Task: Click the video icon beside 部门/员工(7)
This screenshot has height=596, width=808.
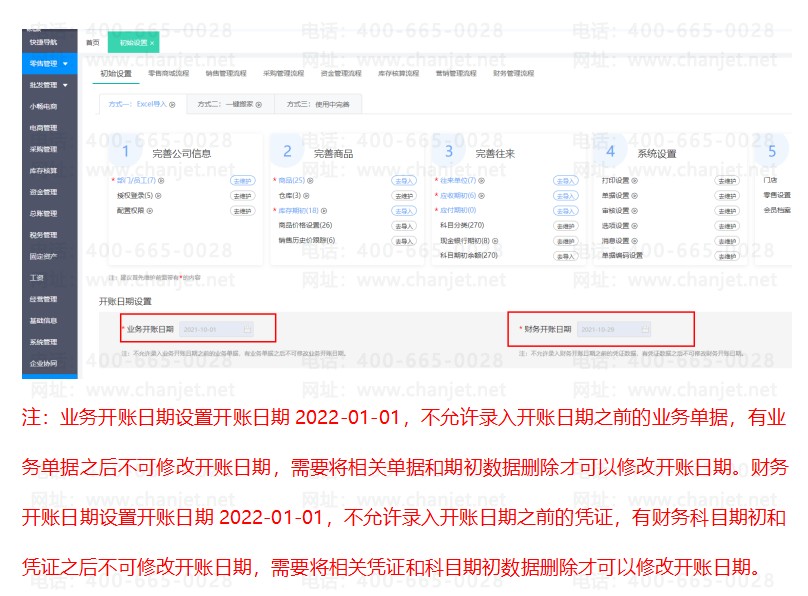Action: click(x=161, y=181)
